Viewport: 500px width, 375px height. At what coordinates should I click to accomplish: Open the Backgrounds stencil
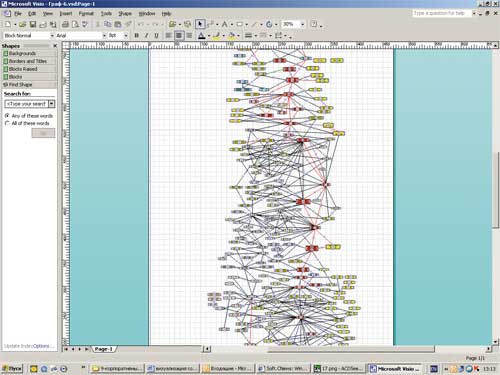[x=30, y=53]
